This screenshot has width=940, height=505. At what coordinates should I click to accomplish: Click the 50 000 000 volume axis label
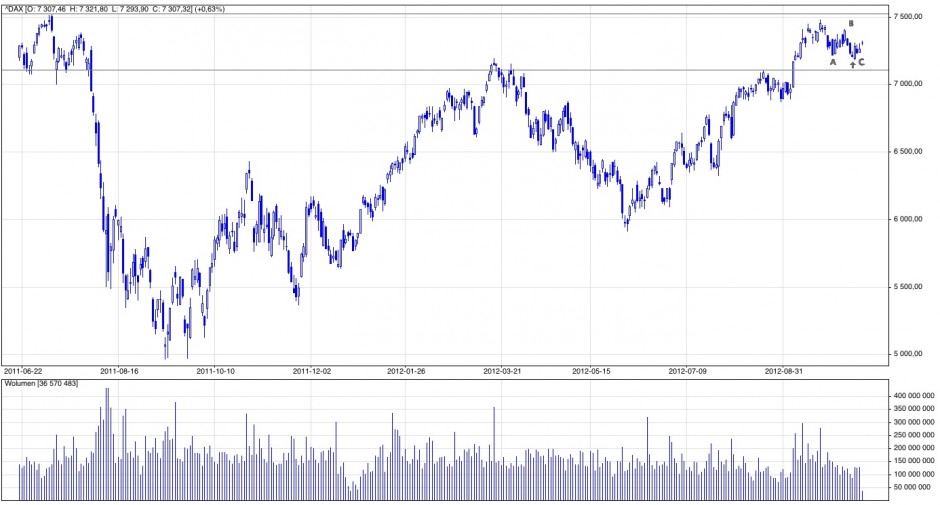click(x=913, y=487)
